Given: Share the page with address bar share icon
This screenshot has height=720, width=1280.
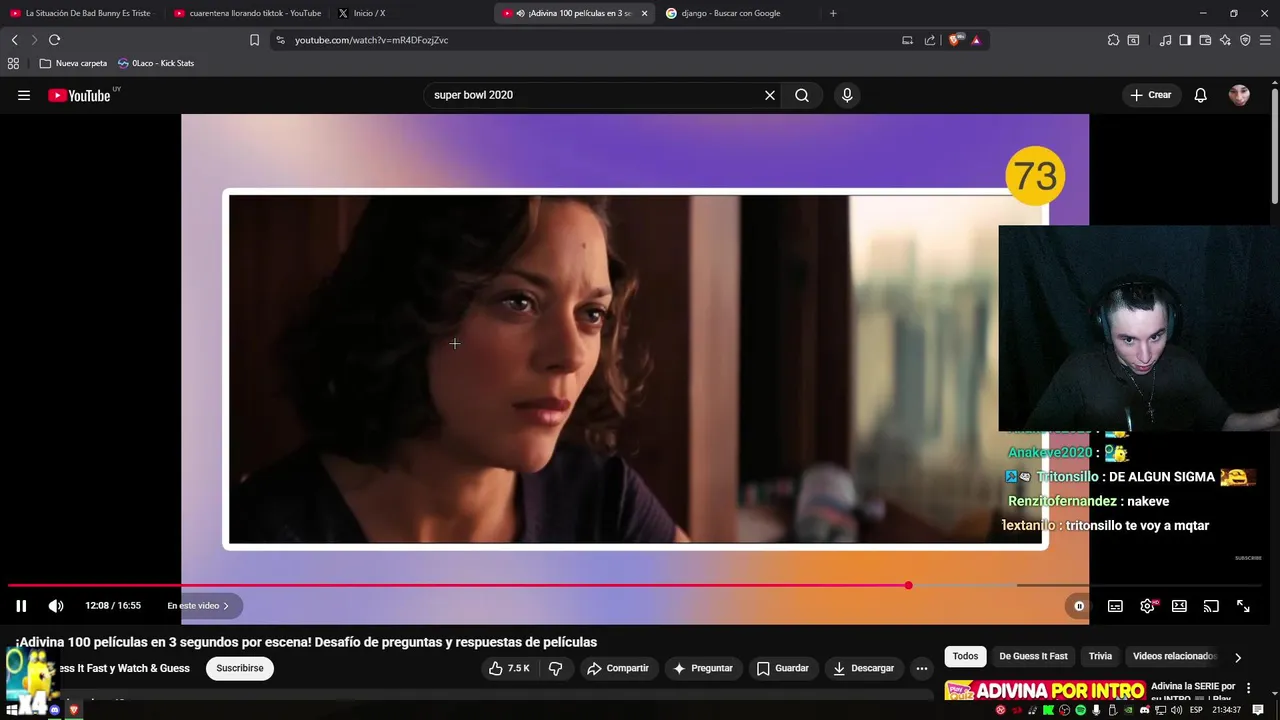Looking at the screenshot, I should [930, 40].
